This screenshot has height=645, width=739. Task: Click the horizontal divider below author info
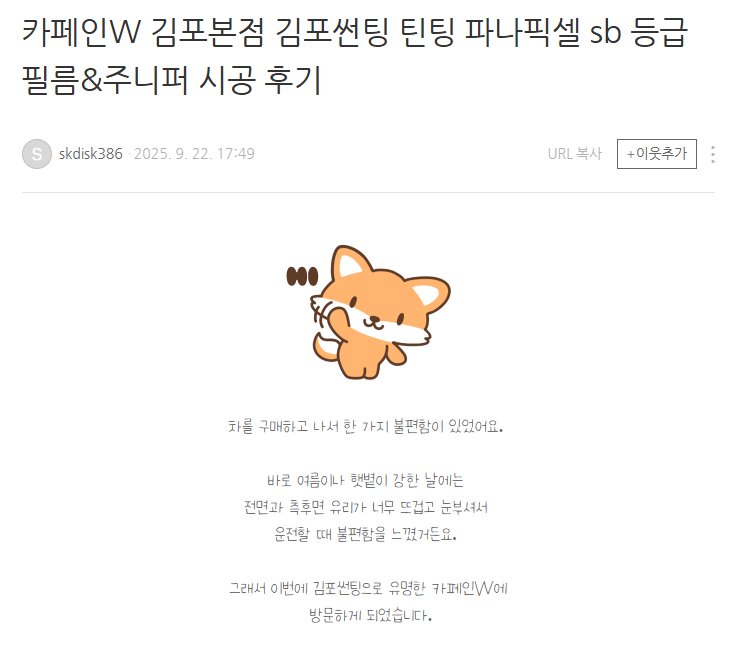click(x=369, y=192)
